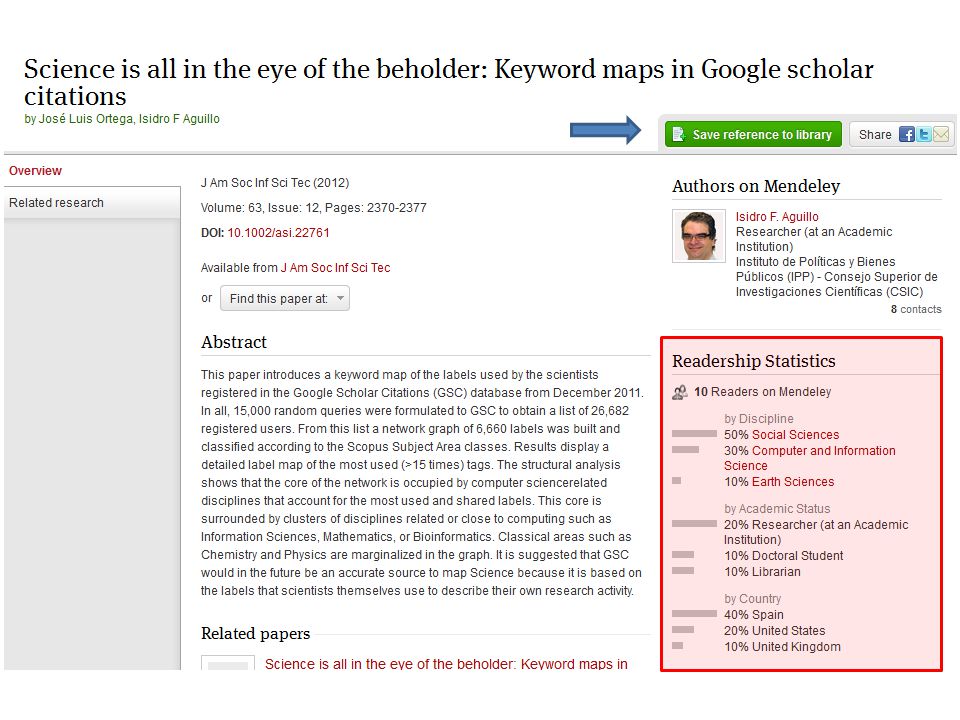
Task: Click the document icon on Save reference button
Action: [x=678, y=134]
